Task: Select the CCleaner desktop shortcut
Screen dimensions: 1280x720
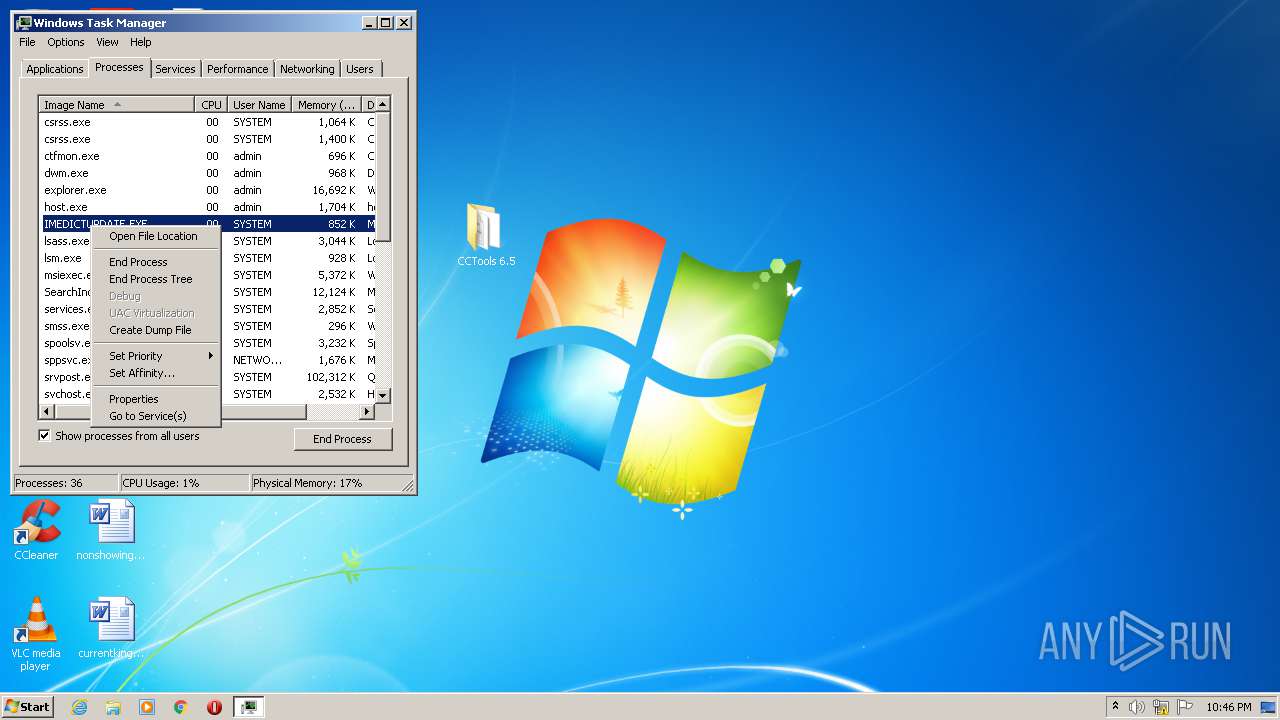Action: tap(36, 530)
